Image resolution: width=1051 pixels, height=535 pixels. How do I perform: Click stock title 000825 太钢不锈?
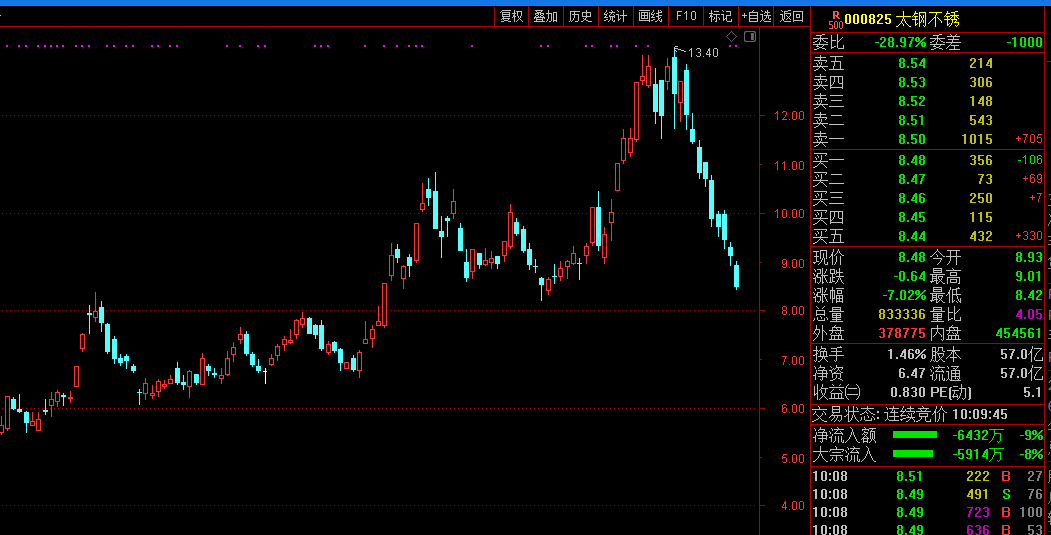click(902, 19)
